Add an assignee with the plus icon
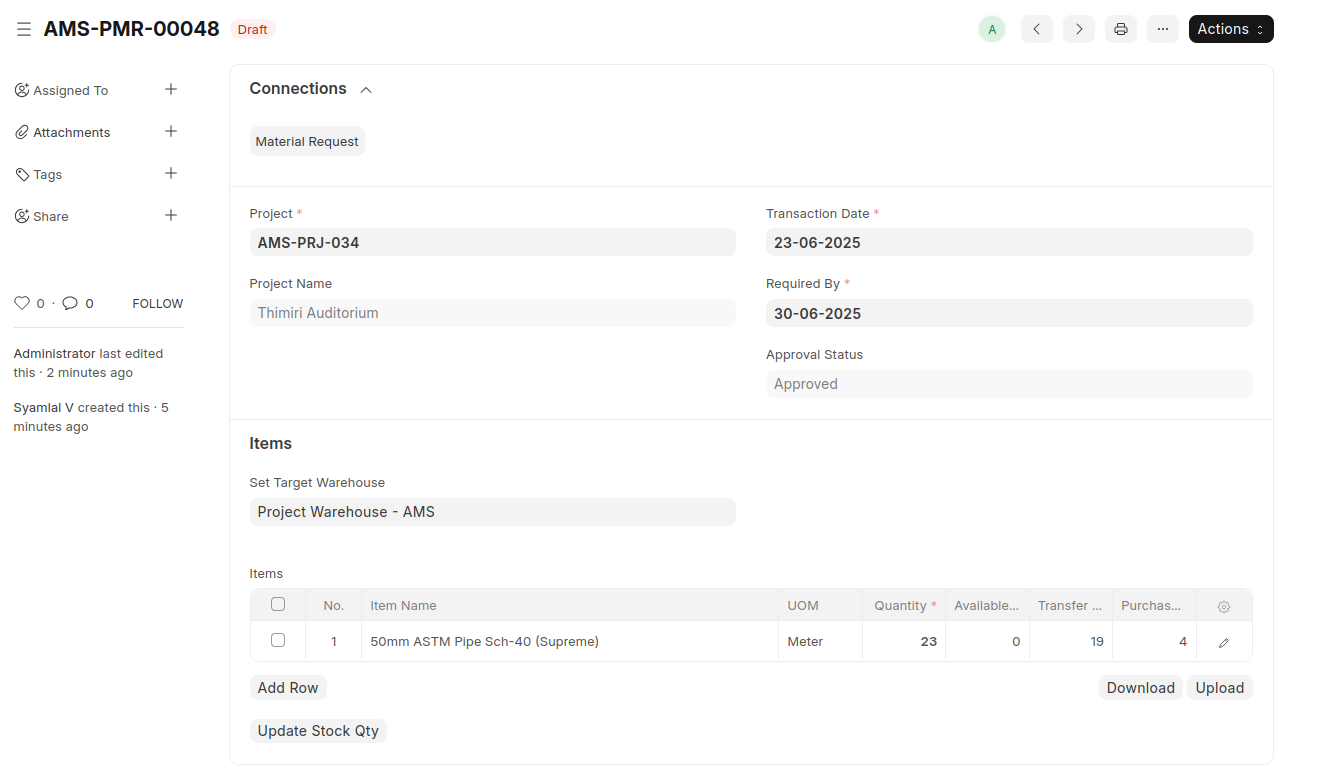The width and height of the screenshot is (1323, 781). point(171,90)
